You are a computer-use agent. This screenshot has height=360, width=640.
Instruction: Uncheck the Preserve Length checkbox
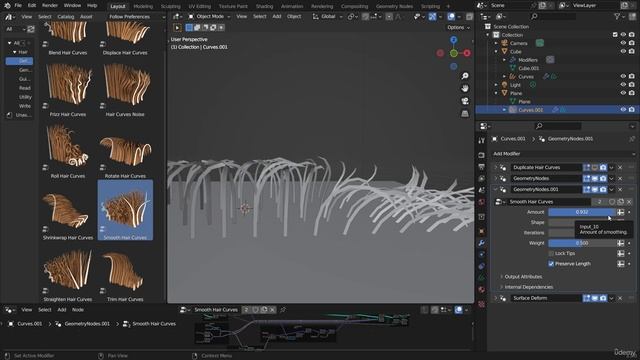[551, 264]
